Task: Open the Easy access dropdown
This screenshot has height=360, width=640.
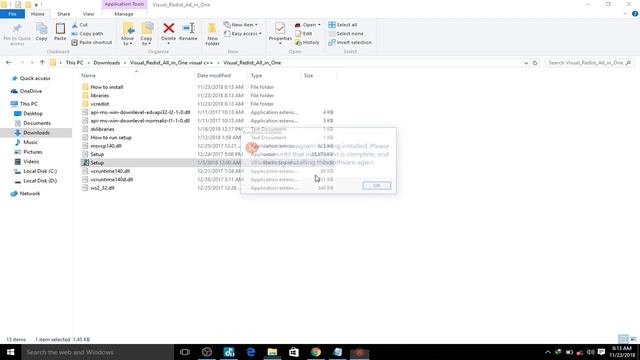Action: [243, 33]
